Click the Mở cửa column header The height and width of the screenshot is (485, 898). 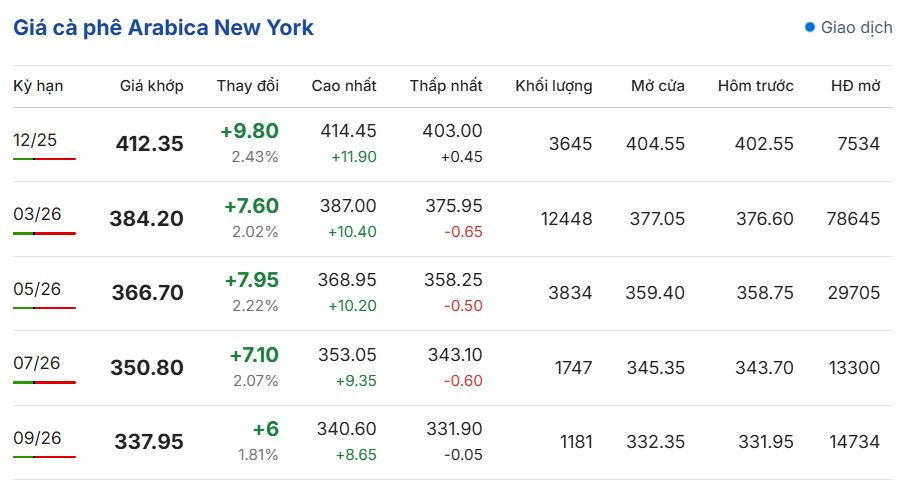(657, 86)
